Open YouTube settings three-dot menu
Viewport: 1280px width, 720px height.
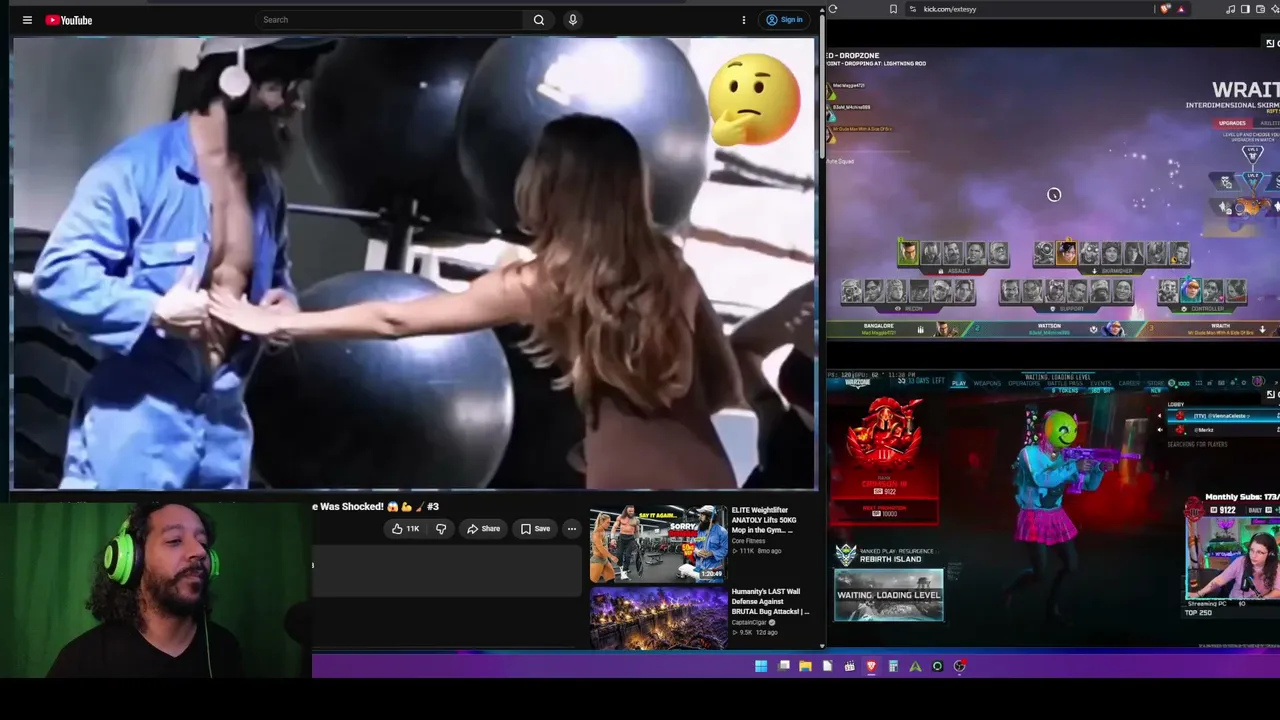(x=744, y=20)
